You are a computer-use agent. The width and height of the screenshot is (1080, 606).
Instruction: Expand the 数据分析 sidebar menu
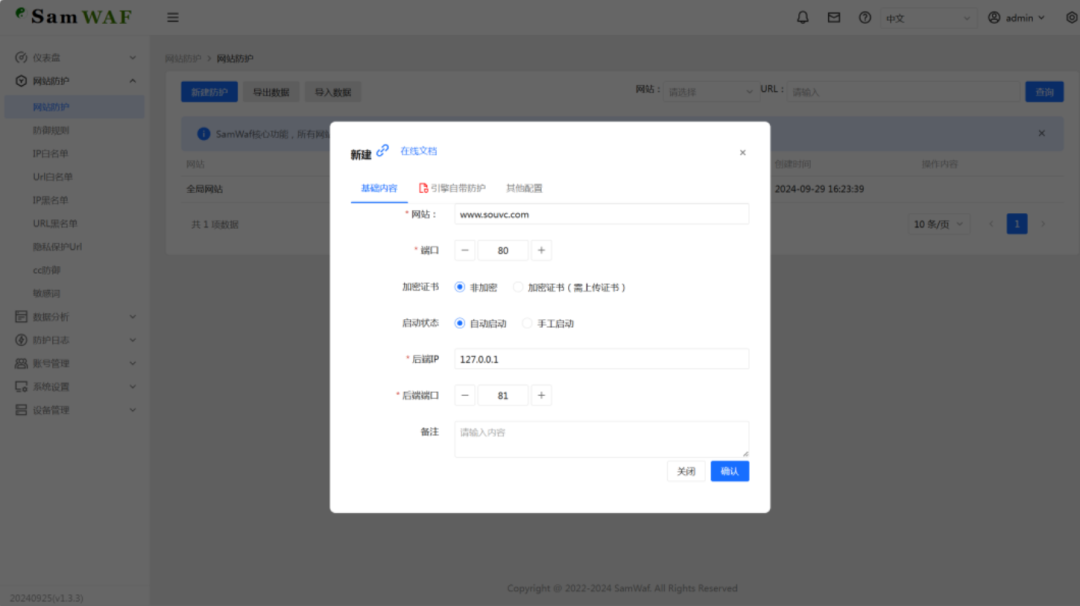[x=76, y=317]
